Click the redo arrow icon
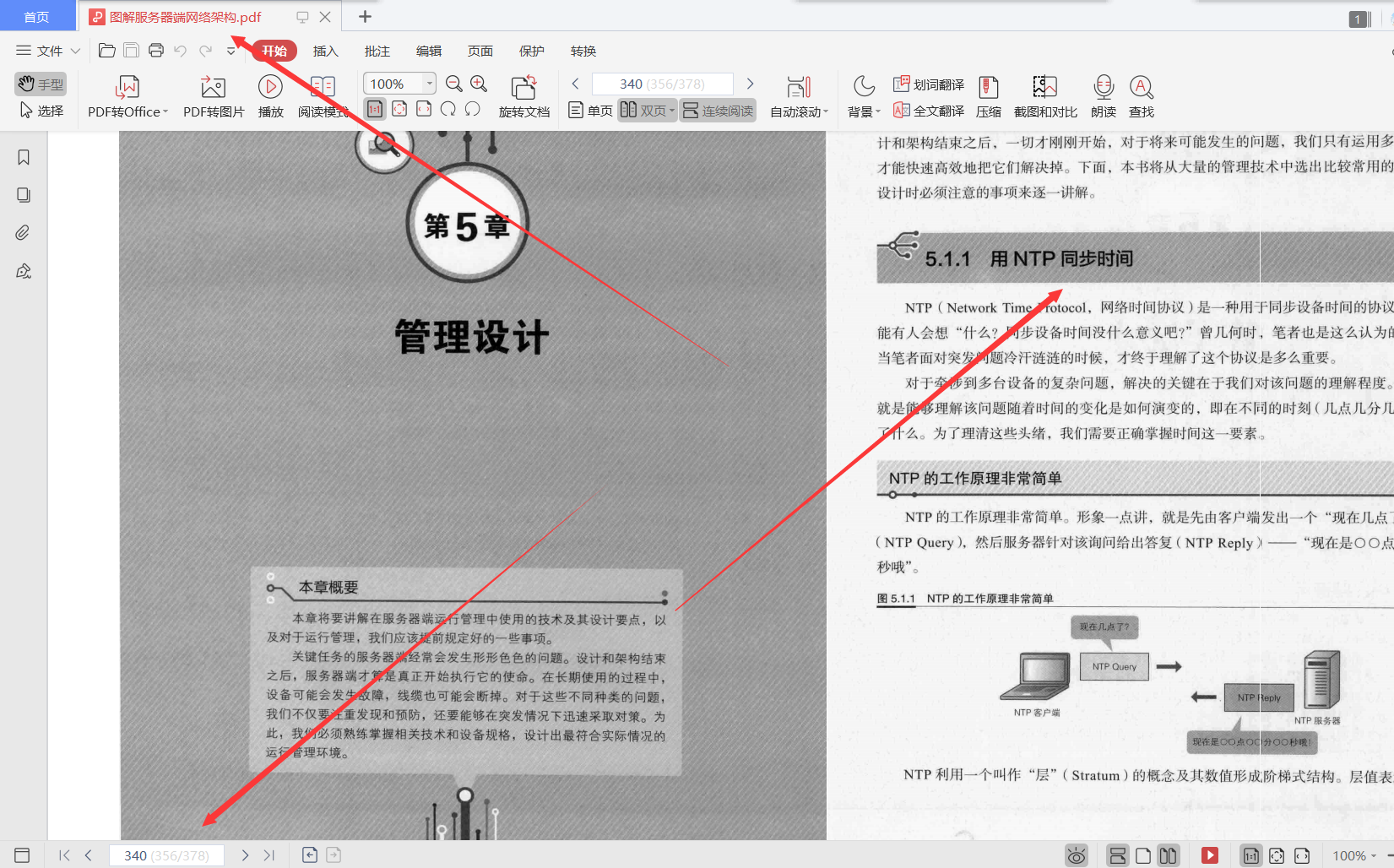 coord(205,51)
